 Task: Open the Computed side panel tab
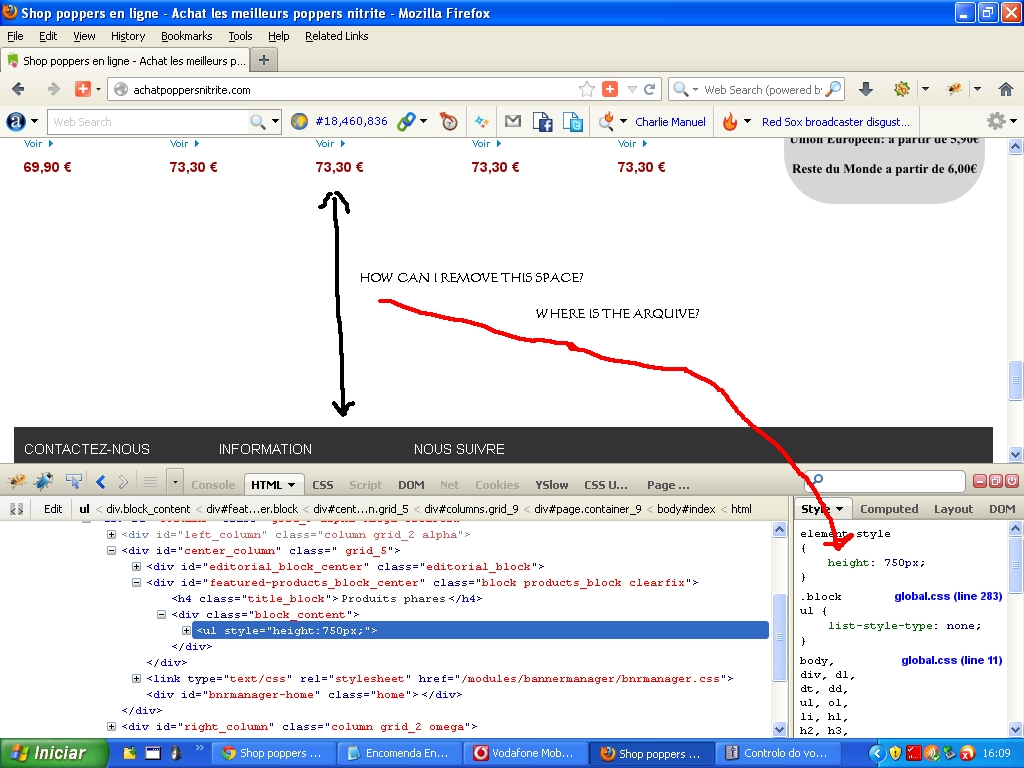click(x=889, y=509)
